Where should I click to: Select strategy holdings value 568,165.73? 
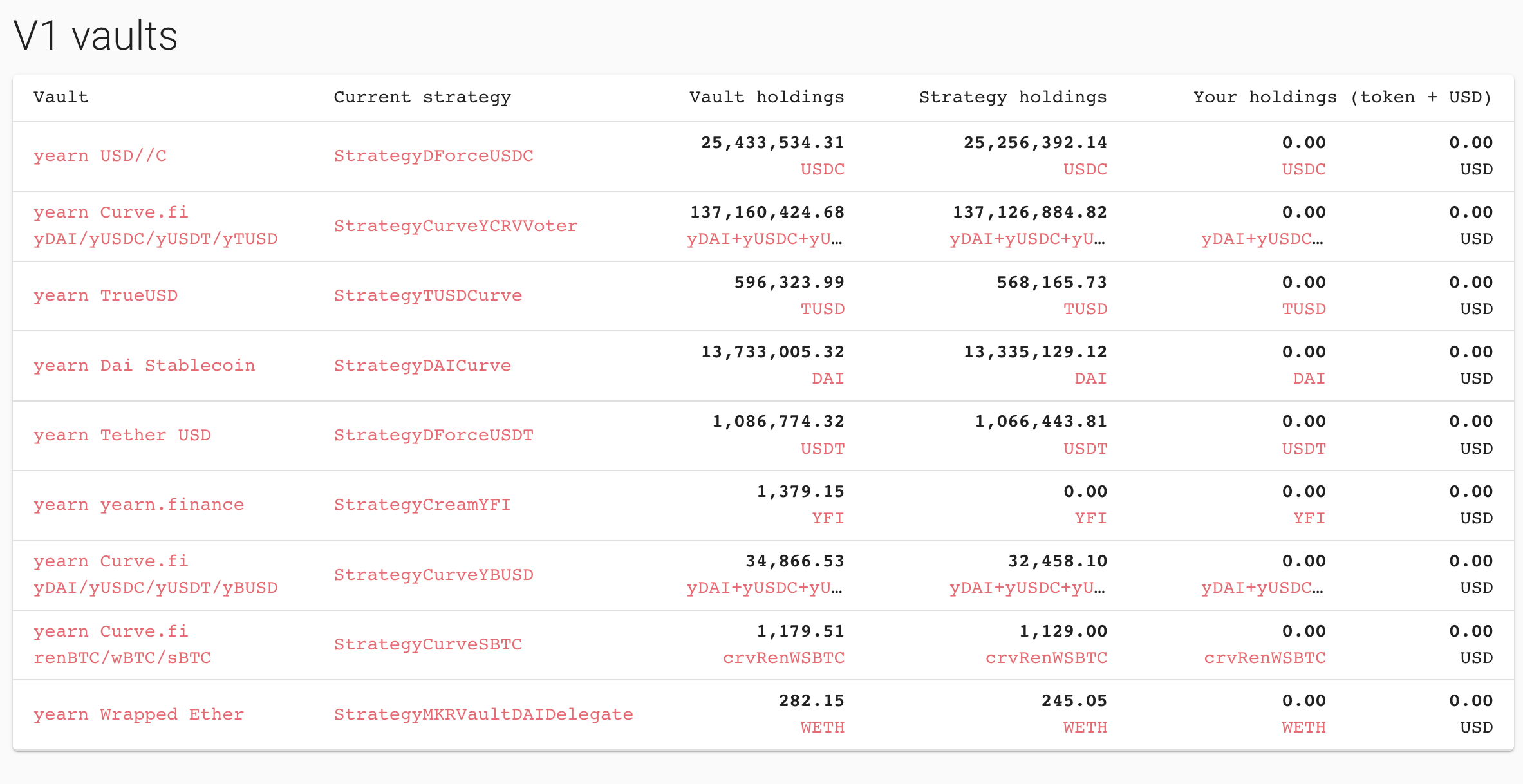click(1052, 283)
